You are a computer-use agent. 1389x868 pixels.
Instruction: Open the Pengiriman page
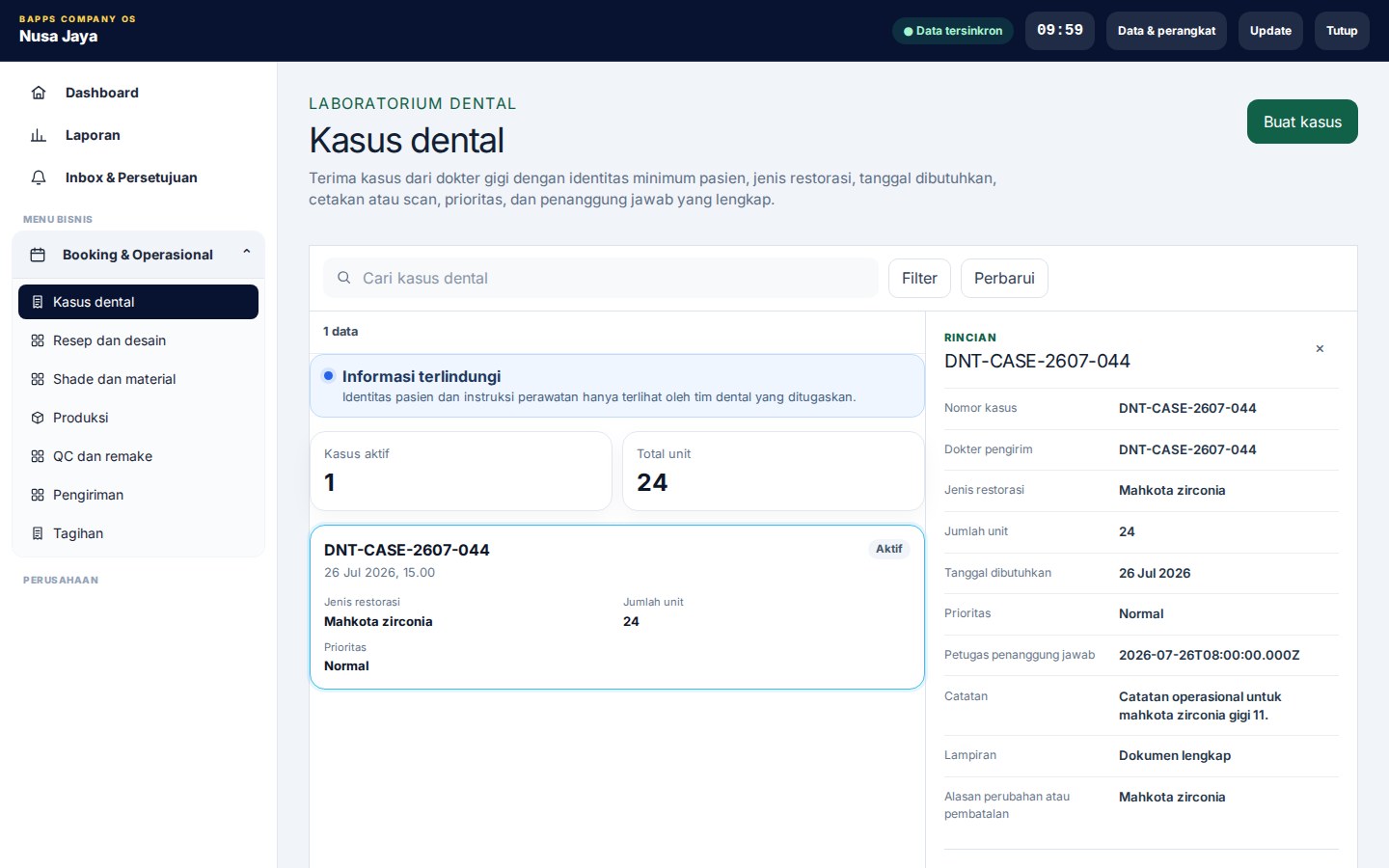138,495
